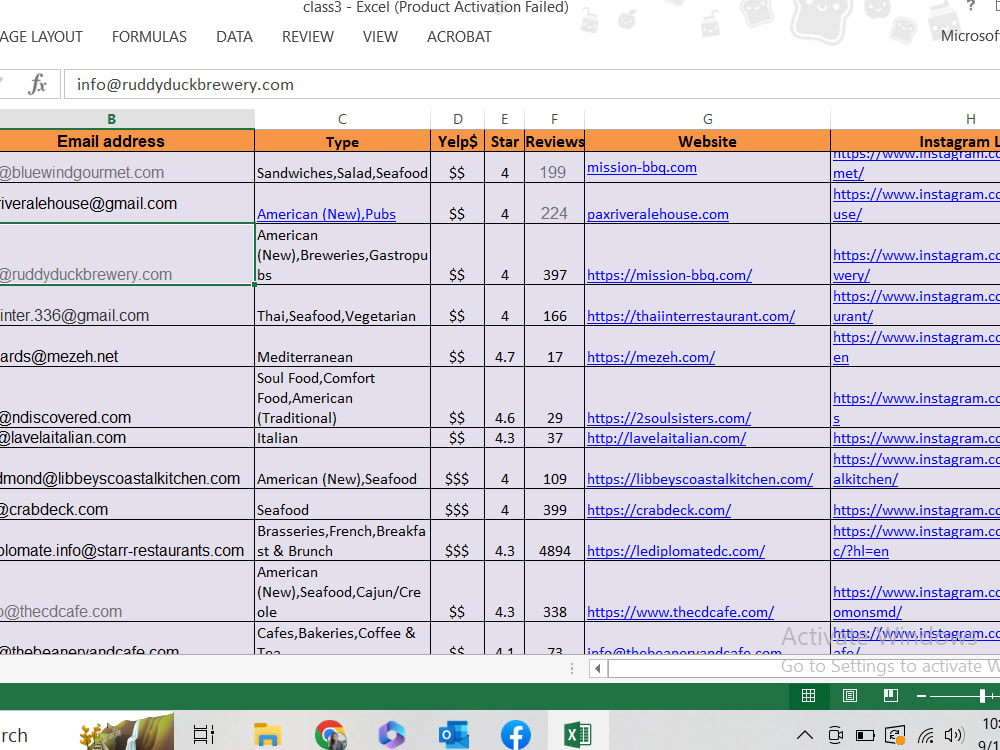Image resolution: width=1000 pixels, height=750 pixels.
Task: Launch Google Chrome from taskbar
Action: (x=330, y=735)
